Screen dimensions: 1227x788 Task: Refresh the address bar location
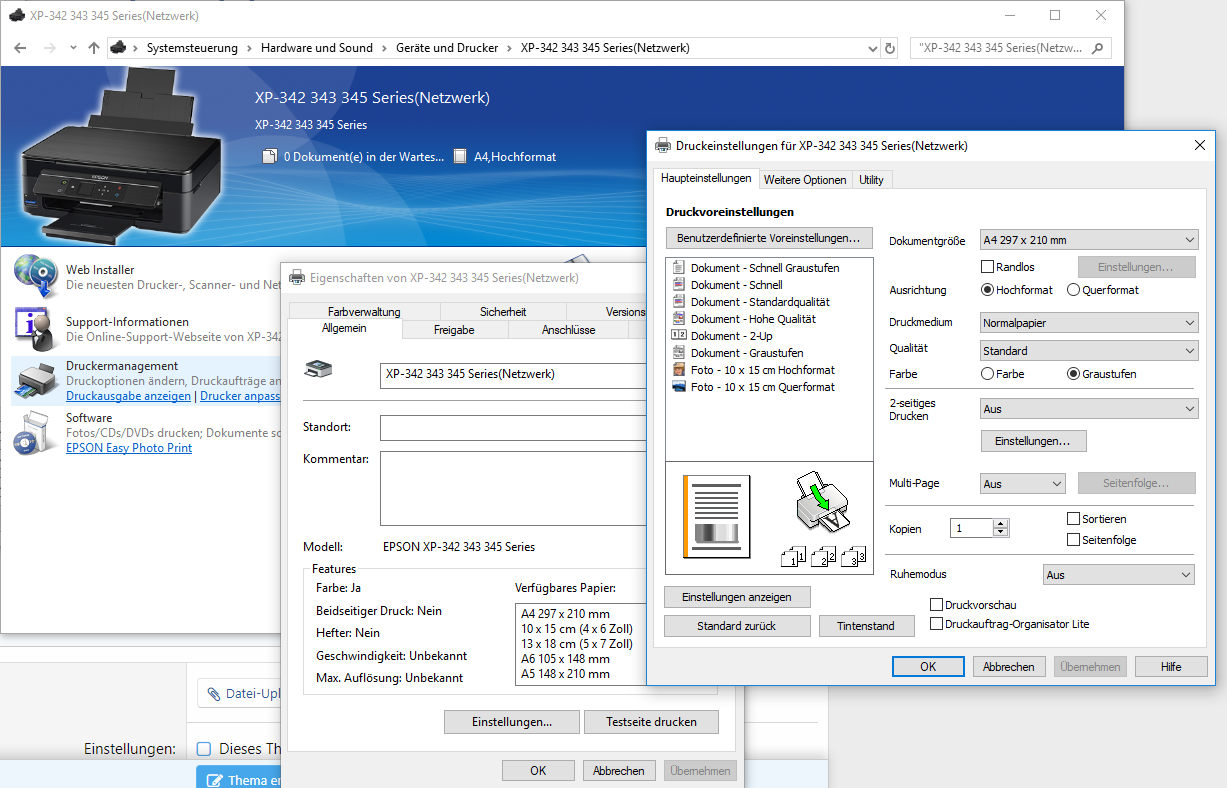[x=890, y=48]
